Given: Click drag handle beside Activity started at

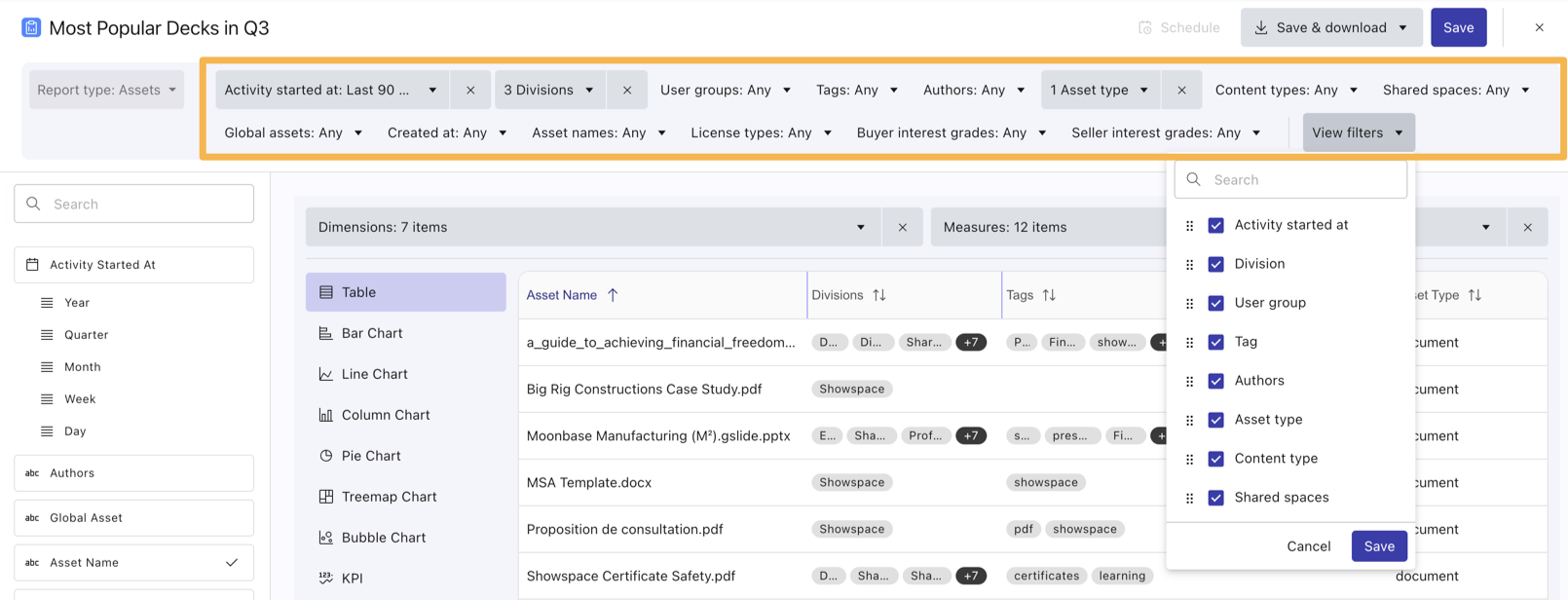Looking at the screenshot, I should coord(1189,226).
